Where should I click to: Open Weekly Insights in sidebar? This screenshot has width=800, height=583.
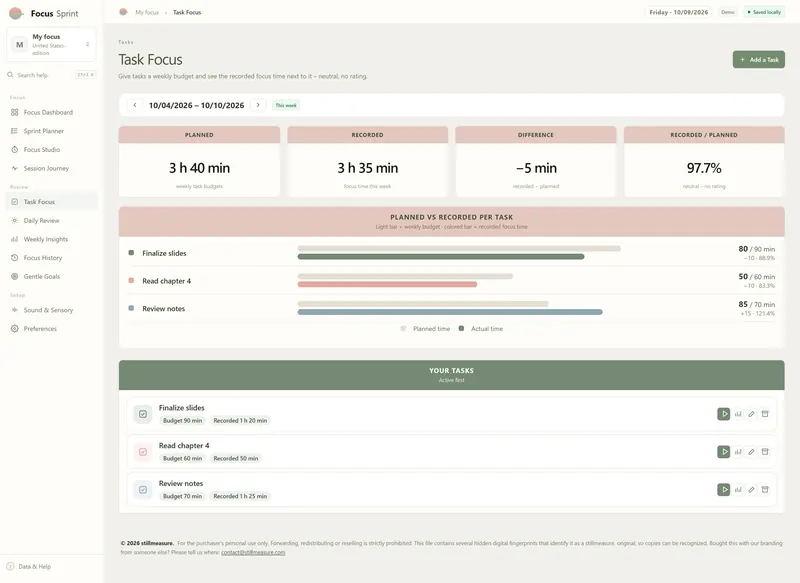coord(52,239)
